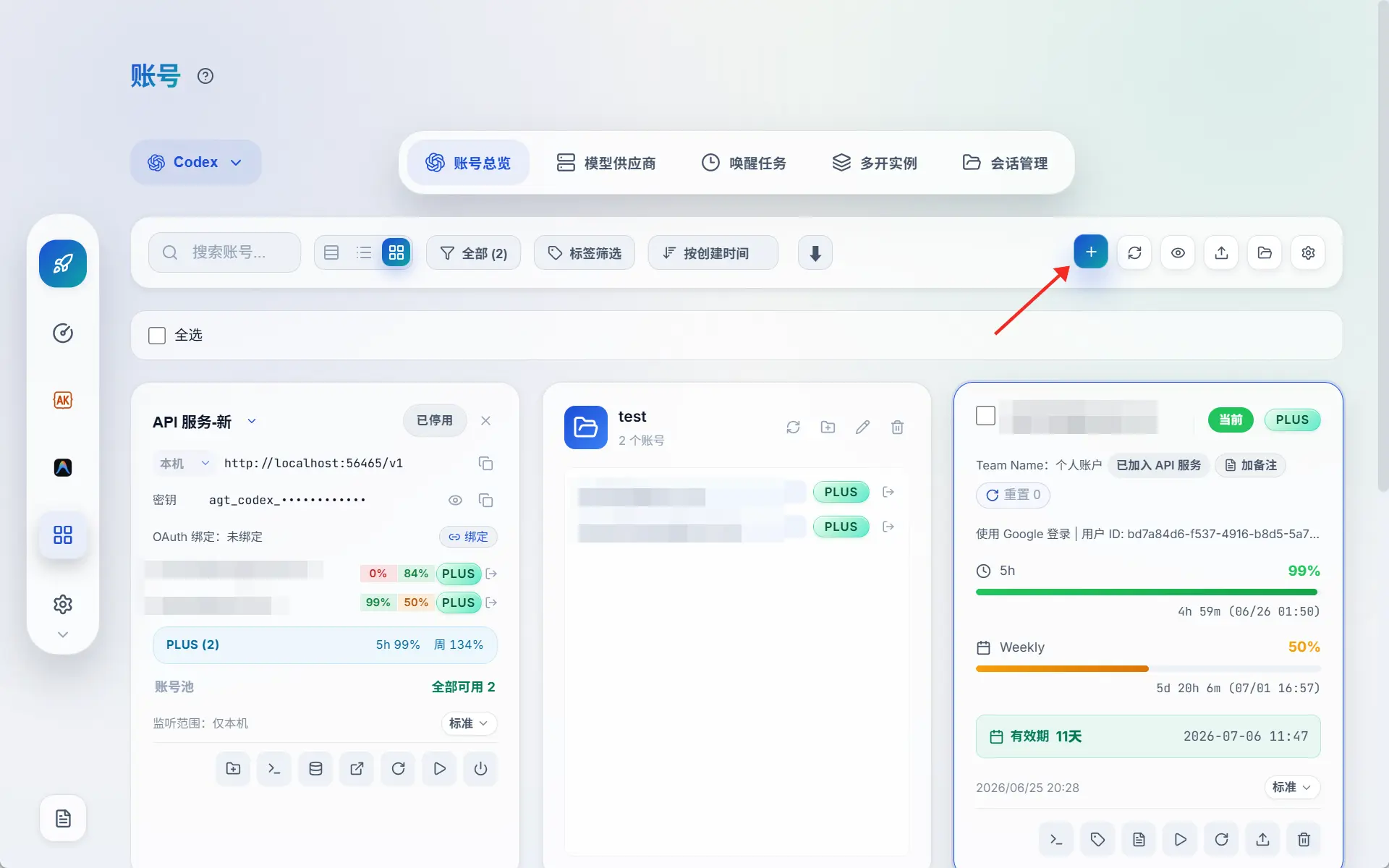
Task: Expand the sidebar chevron below settings
Action: click(x=63, y=634)
